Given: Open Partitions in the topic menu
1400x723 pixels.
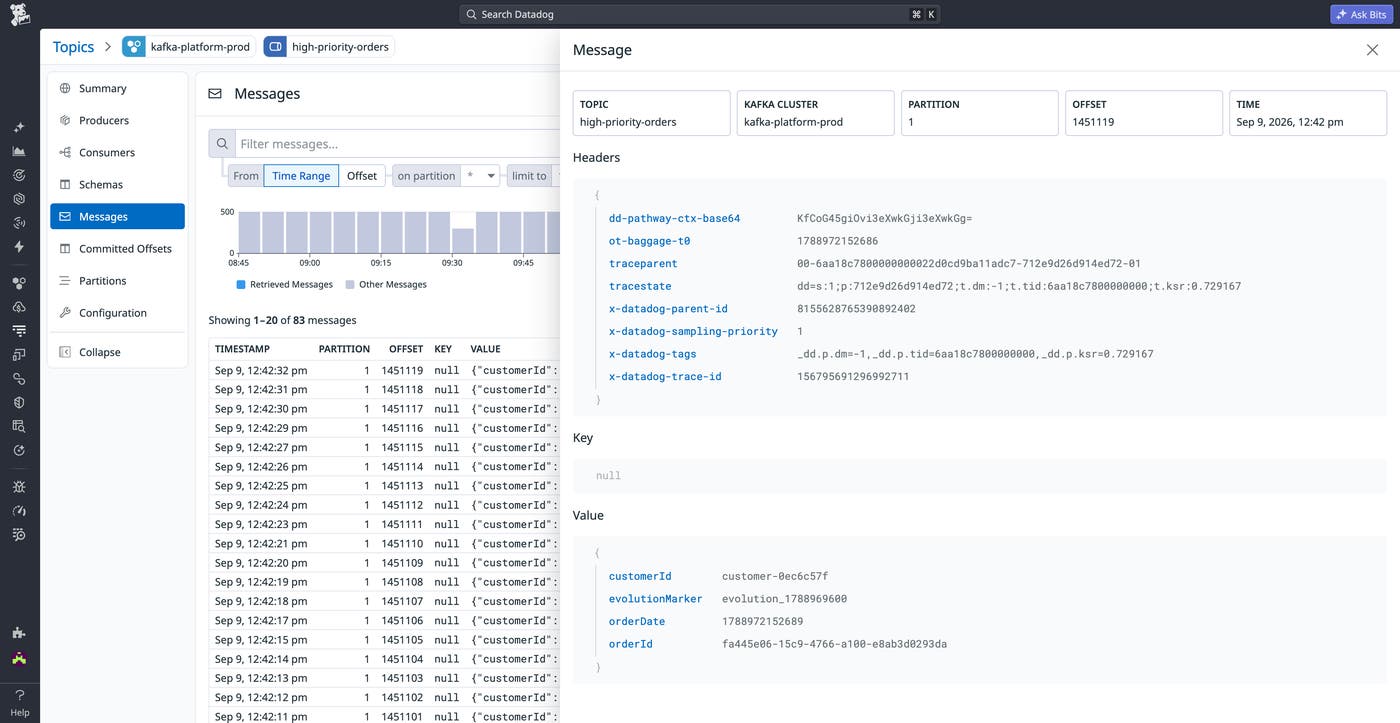Looking at the screenshot, I should tap(117, 280).
